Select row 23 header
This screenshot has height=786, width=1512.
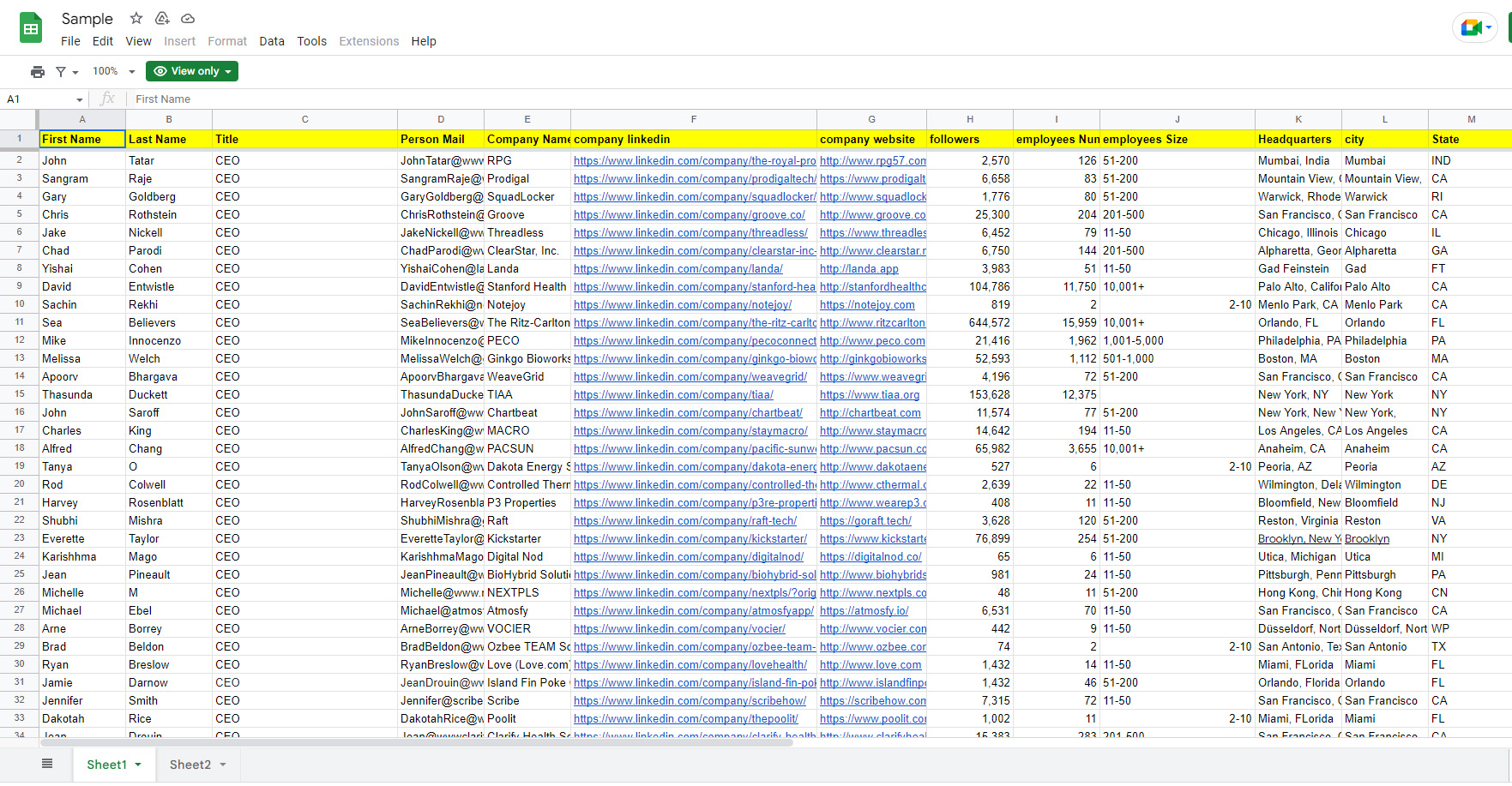coord(19,538)
